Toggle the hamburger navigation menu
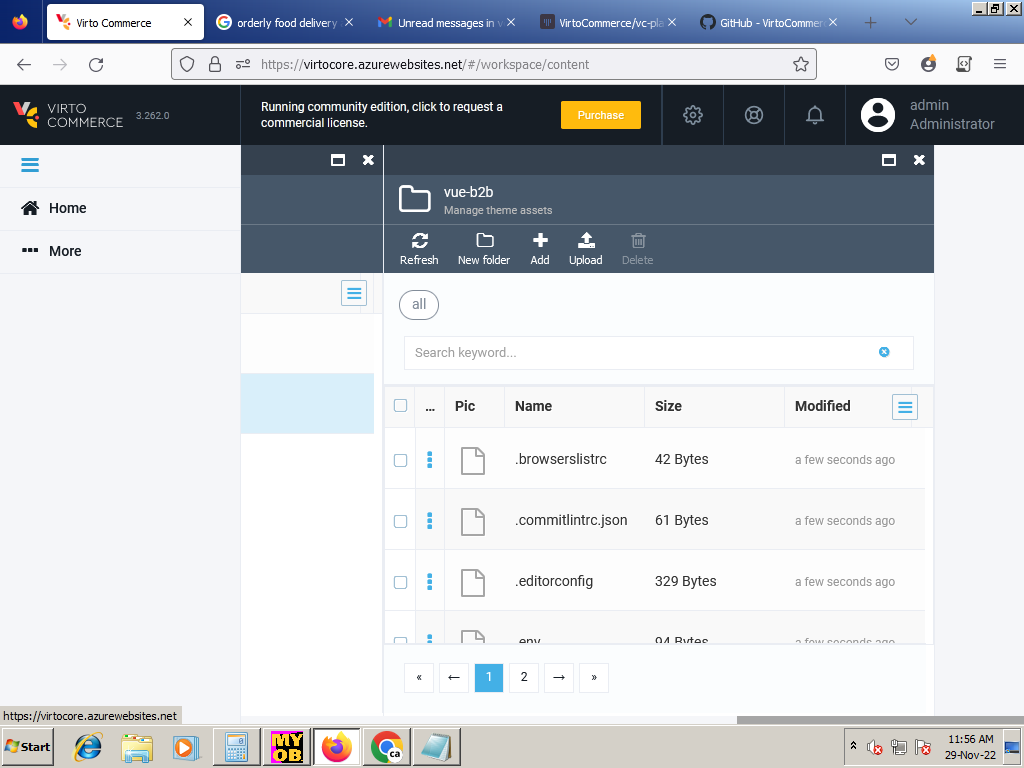1024x768 pixels. click(x=30, y=165)
